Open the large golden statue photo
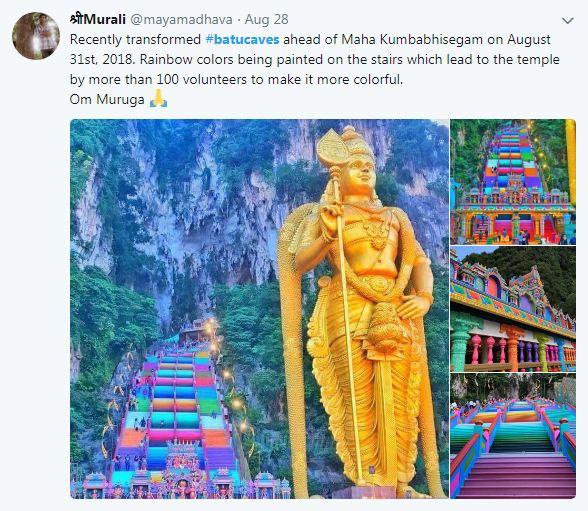Screen dimensions: 588x511 (259, 309)
